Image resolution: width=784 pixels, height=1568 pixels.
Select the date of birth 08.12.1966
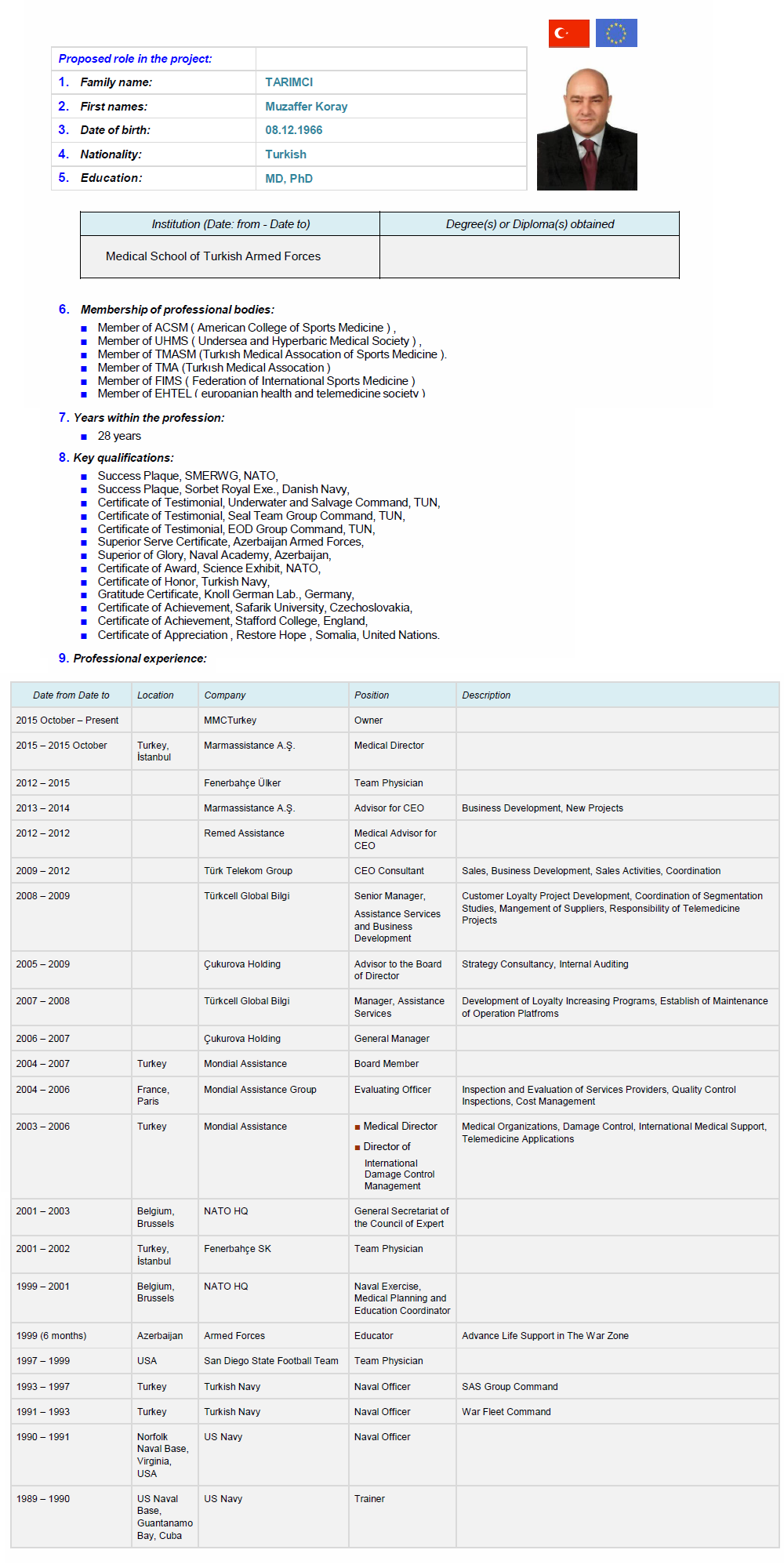pos(293,130)
